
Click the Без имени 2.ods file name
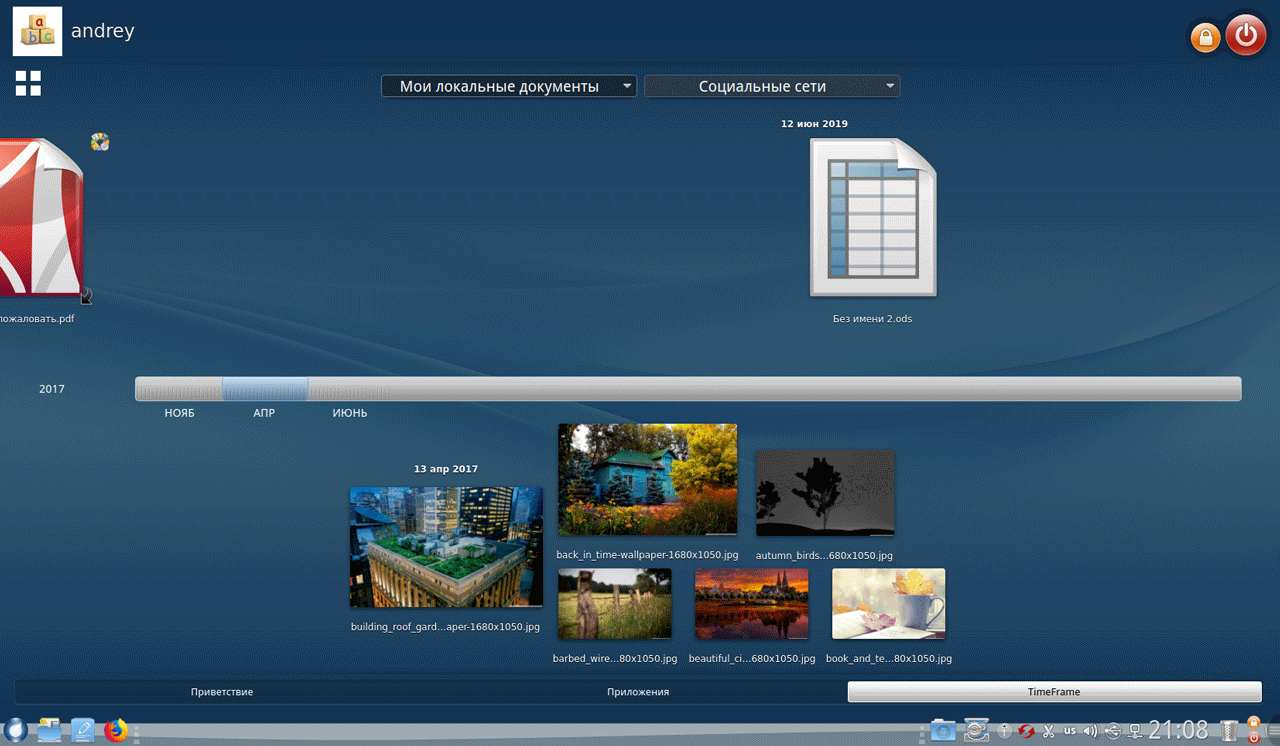click(x=873, y=319)
